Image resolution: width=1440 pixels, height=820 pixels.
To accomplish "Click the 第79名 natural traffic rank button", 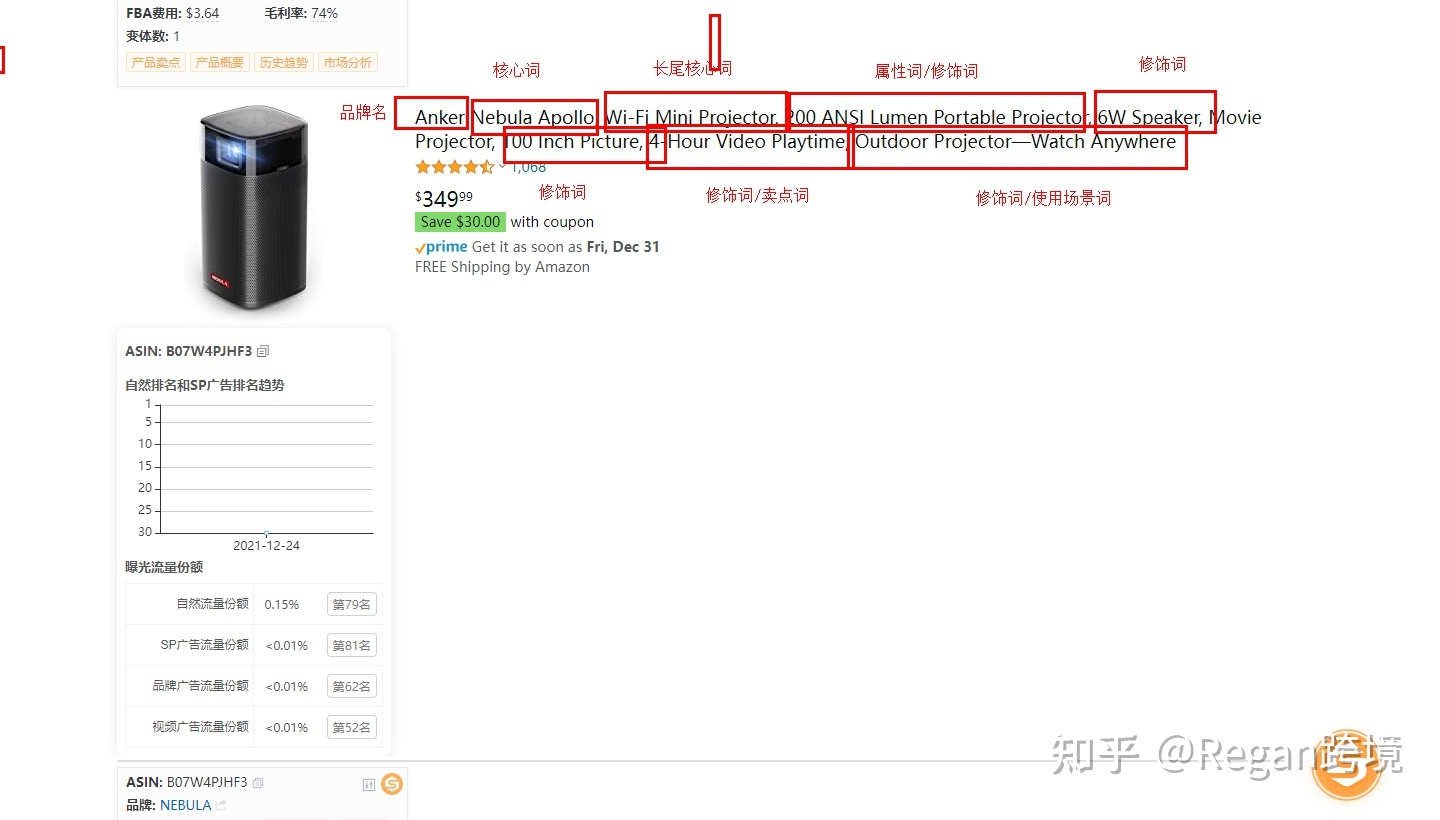I will point(351,604).
